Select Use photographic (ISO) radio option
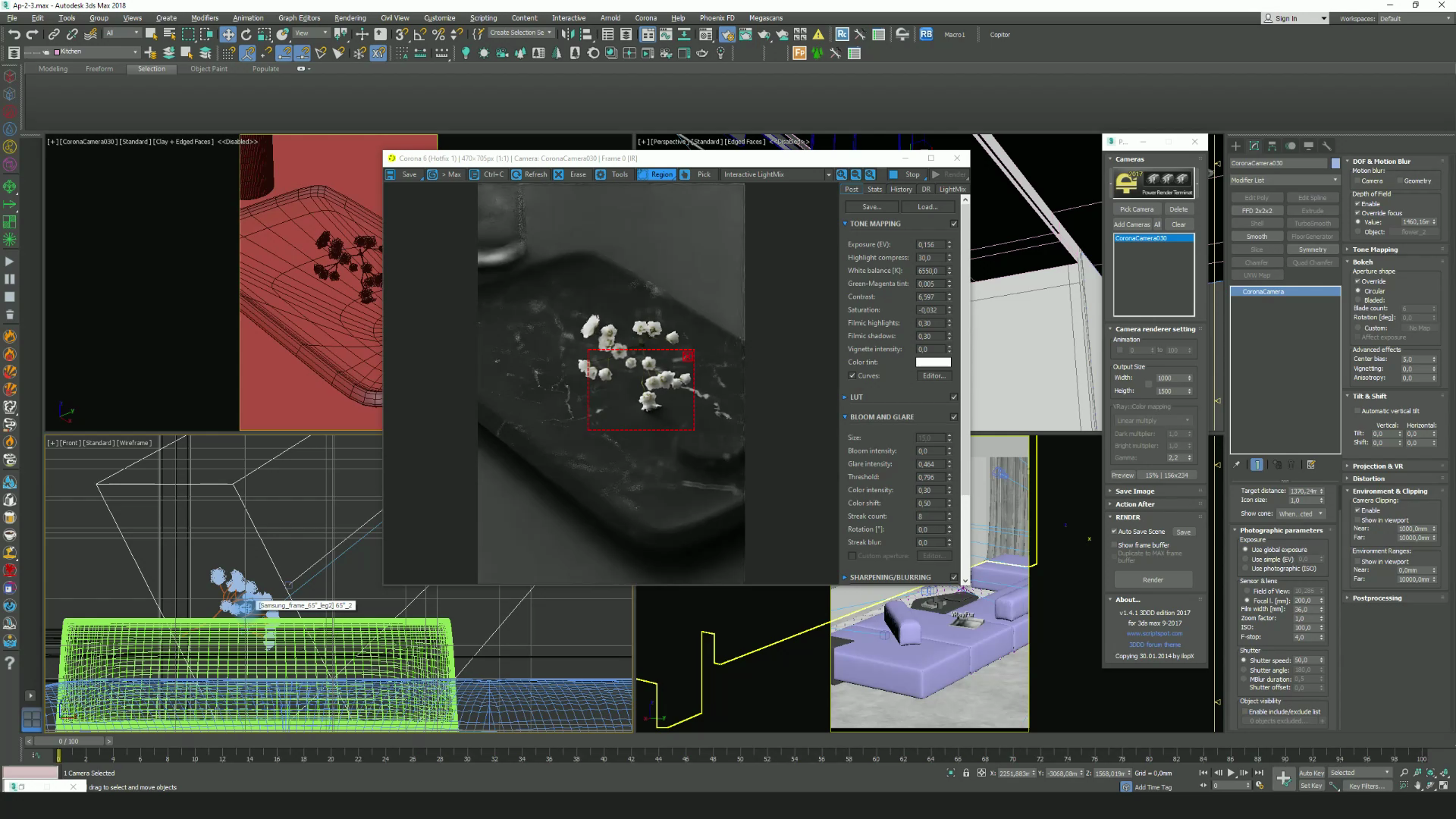The width and height of the screenshot is (1456, 819). click(x=1245, y=569)
